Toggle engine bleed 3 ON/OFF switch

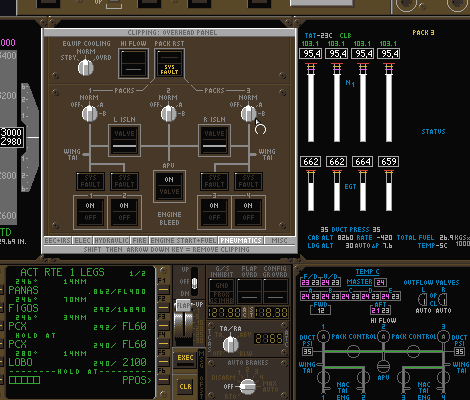click(x=214, y=212)
